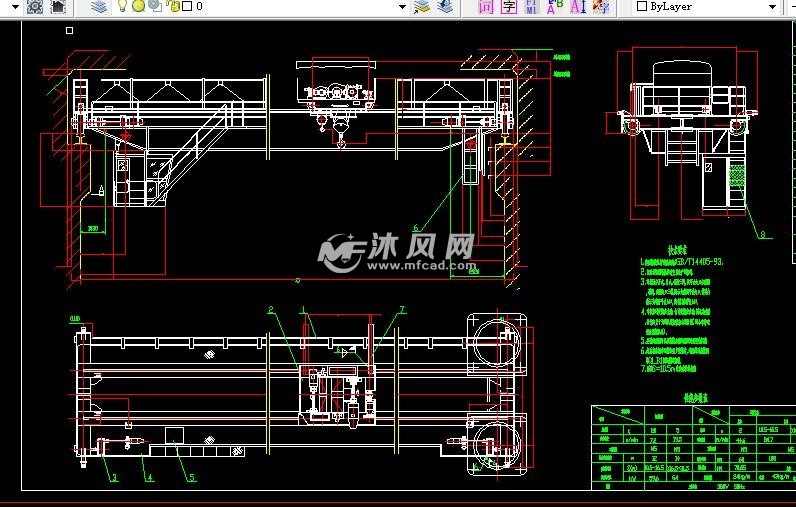Image resolution: width=796 pixels, height=507 pixels.
Task: Toggle layer 0 viewport freeze icon
Action: pos(155,6)
